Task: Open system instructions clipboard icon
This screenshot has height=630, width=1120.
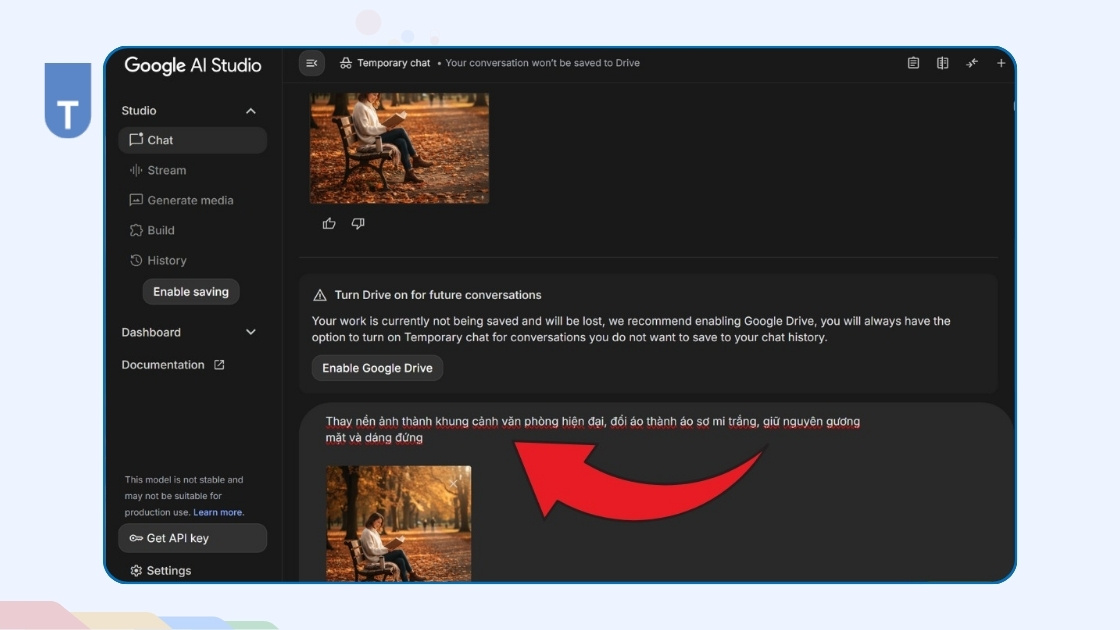Action: [913, 63]
